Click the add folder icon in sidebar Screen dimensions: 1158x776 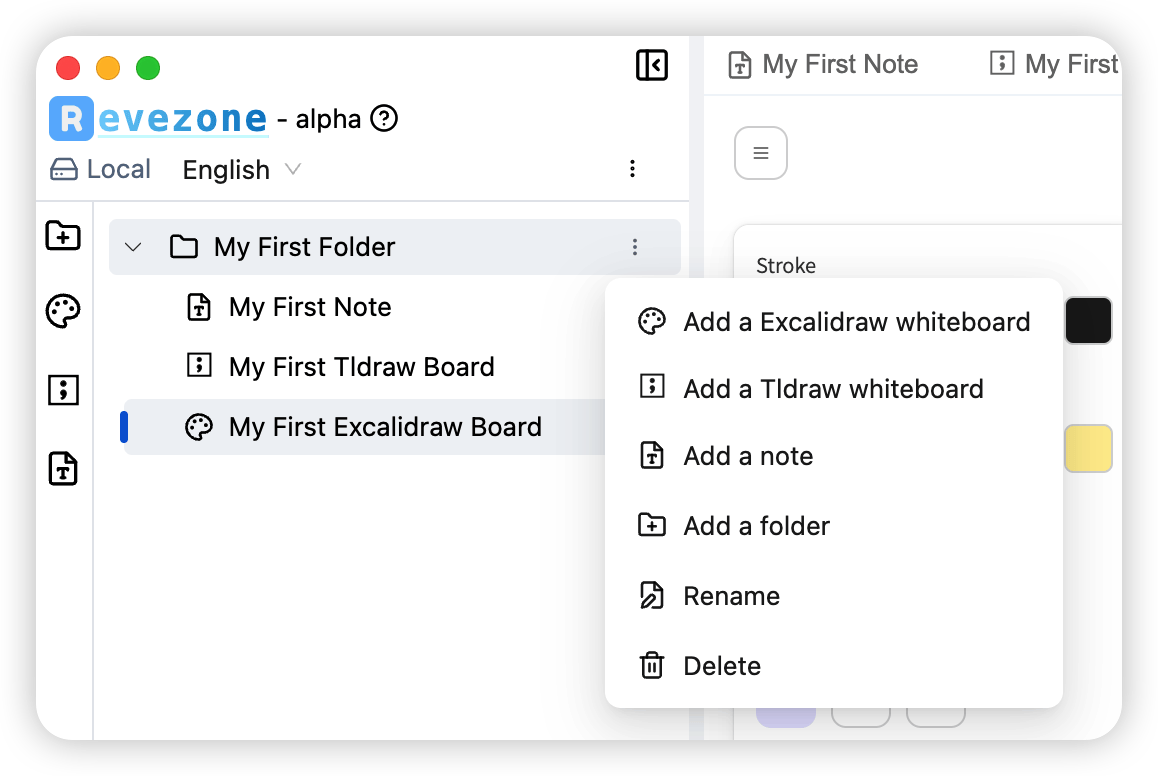coord(63,236)
